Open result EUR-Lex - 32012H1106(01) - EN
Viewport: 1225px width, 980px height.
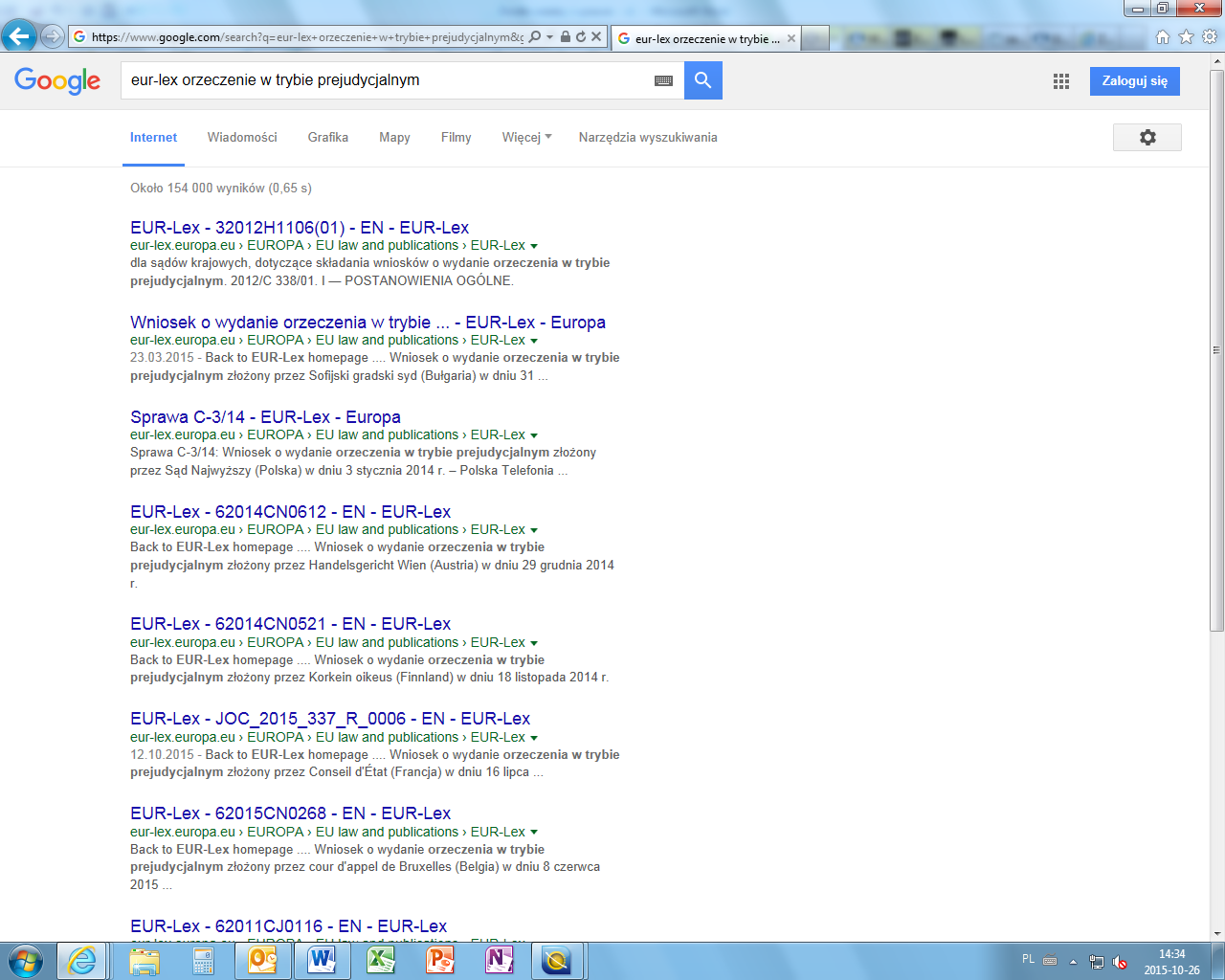pos(300,228)
